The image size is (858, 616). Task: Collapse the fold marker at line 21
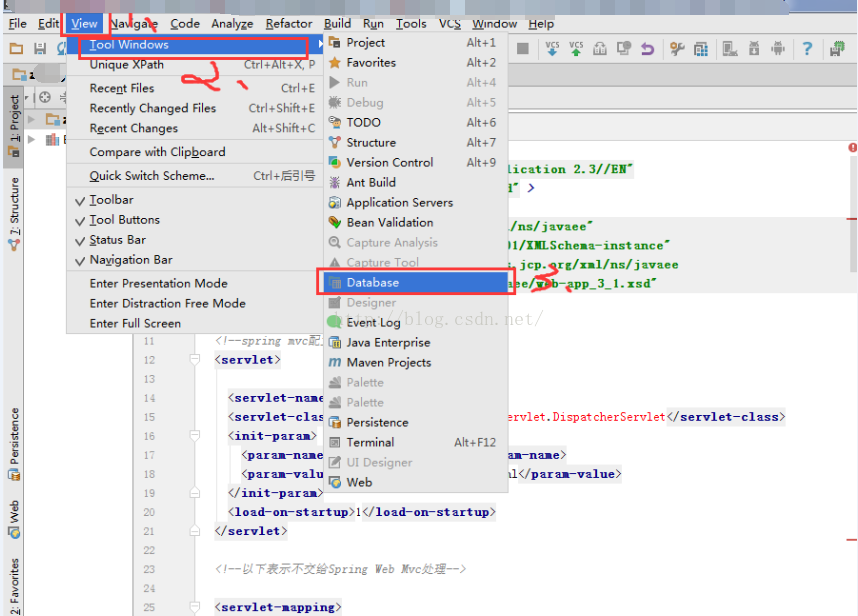(195, 531)
